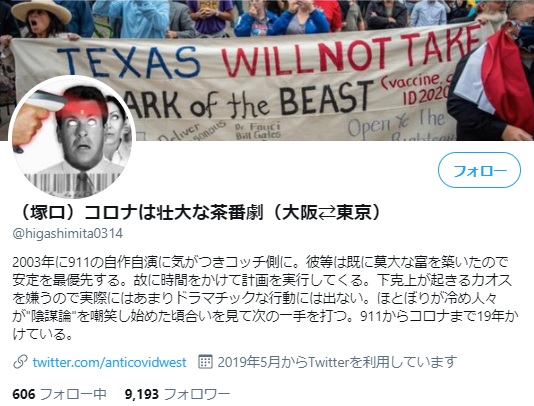534x406 pixels.
Task: Click the woman in straw hat in header
Action: coord(43,19)
